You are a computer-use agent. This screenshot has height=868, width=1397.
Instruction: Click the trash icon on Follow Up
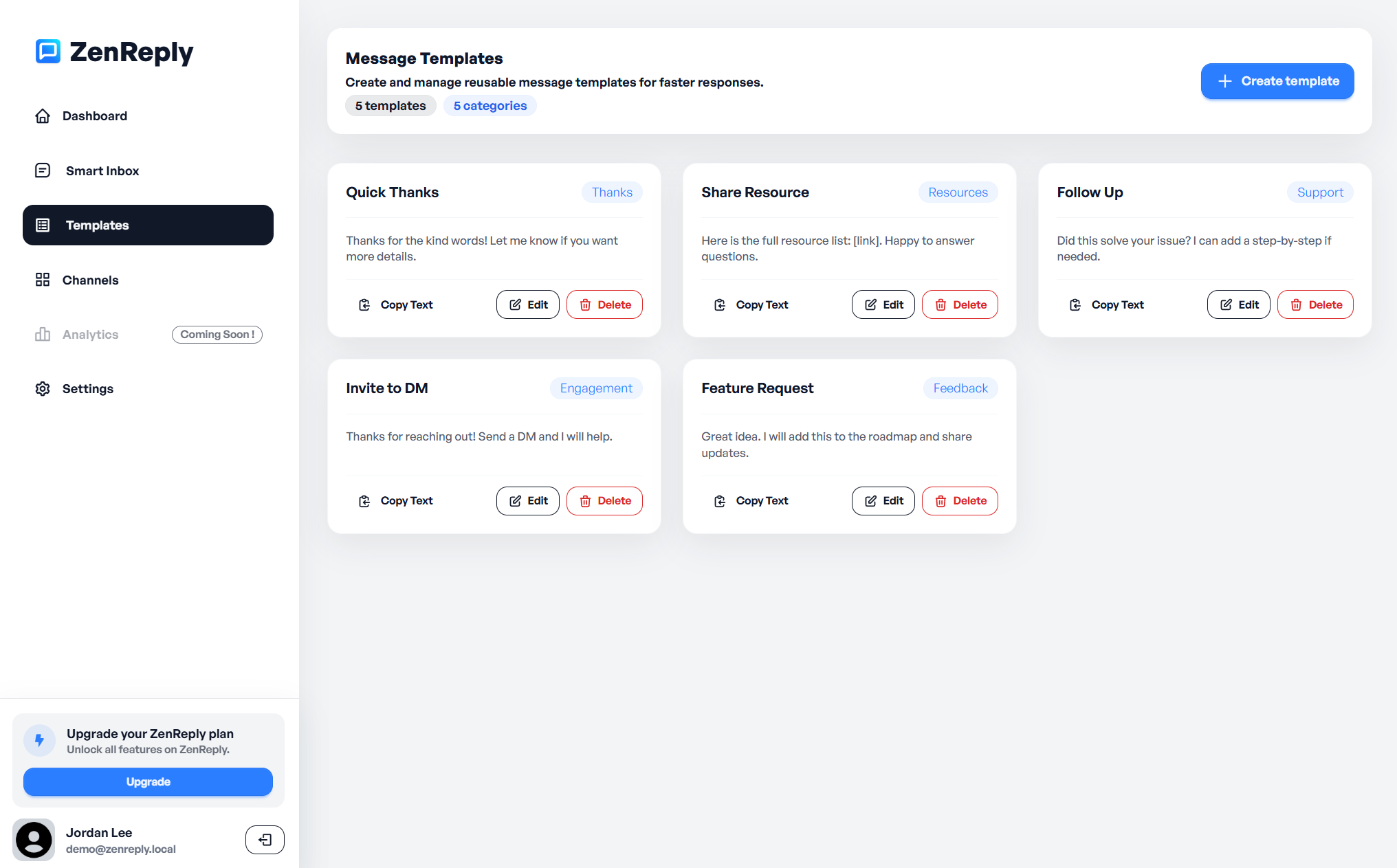[1297, 304]
